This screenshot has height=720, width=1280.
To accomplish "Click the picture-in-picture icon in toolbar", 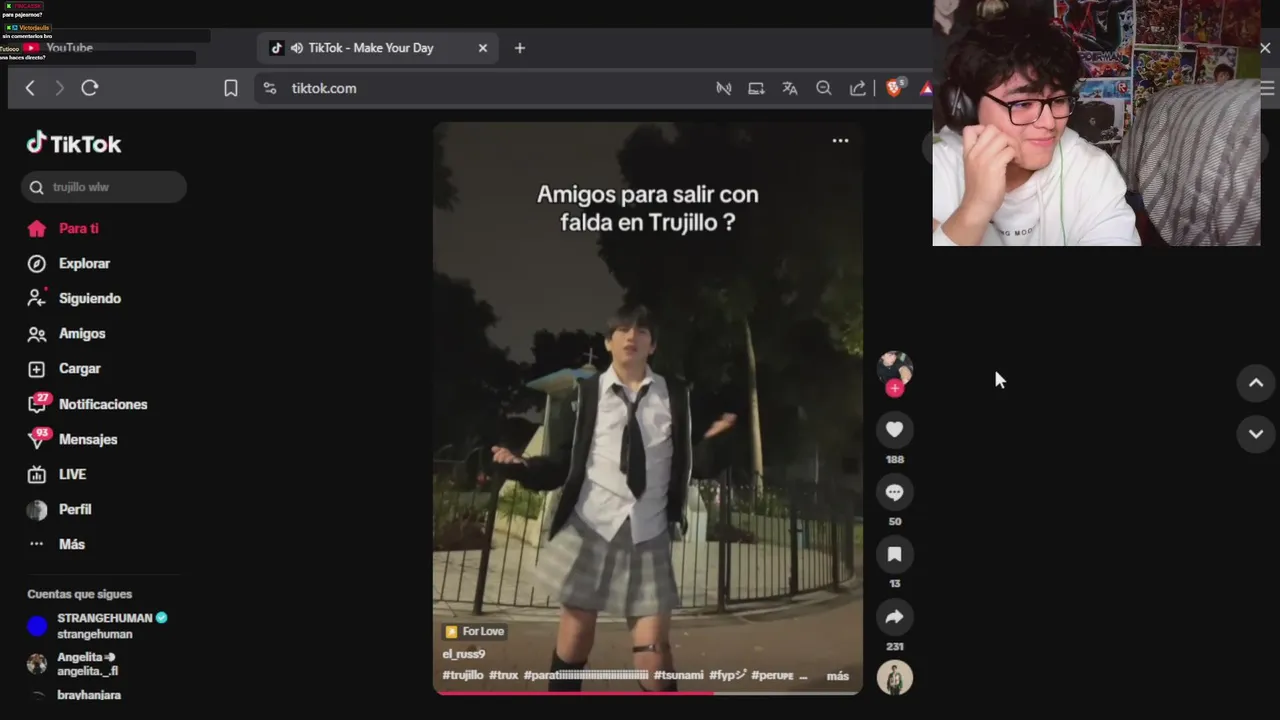I will tap(756, 88).
